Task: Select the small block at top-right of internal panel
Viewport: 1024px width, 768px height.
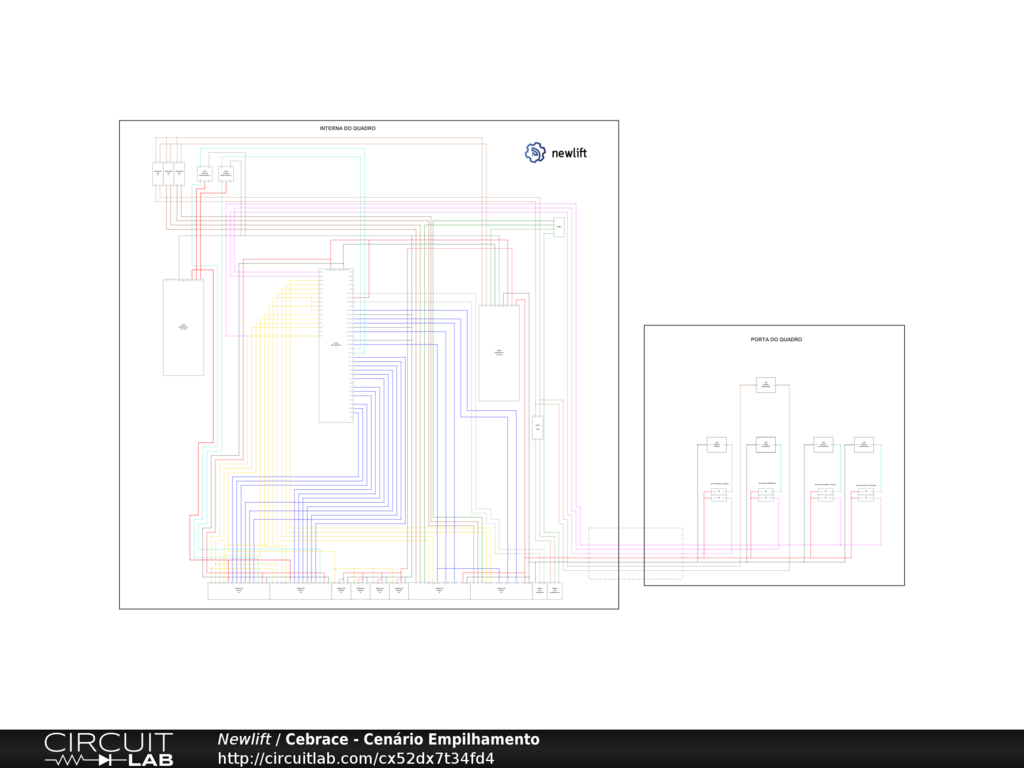Action: click(x=559, y=228)
